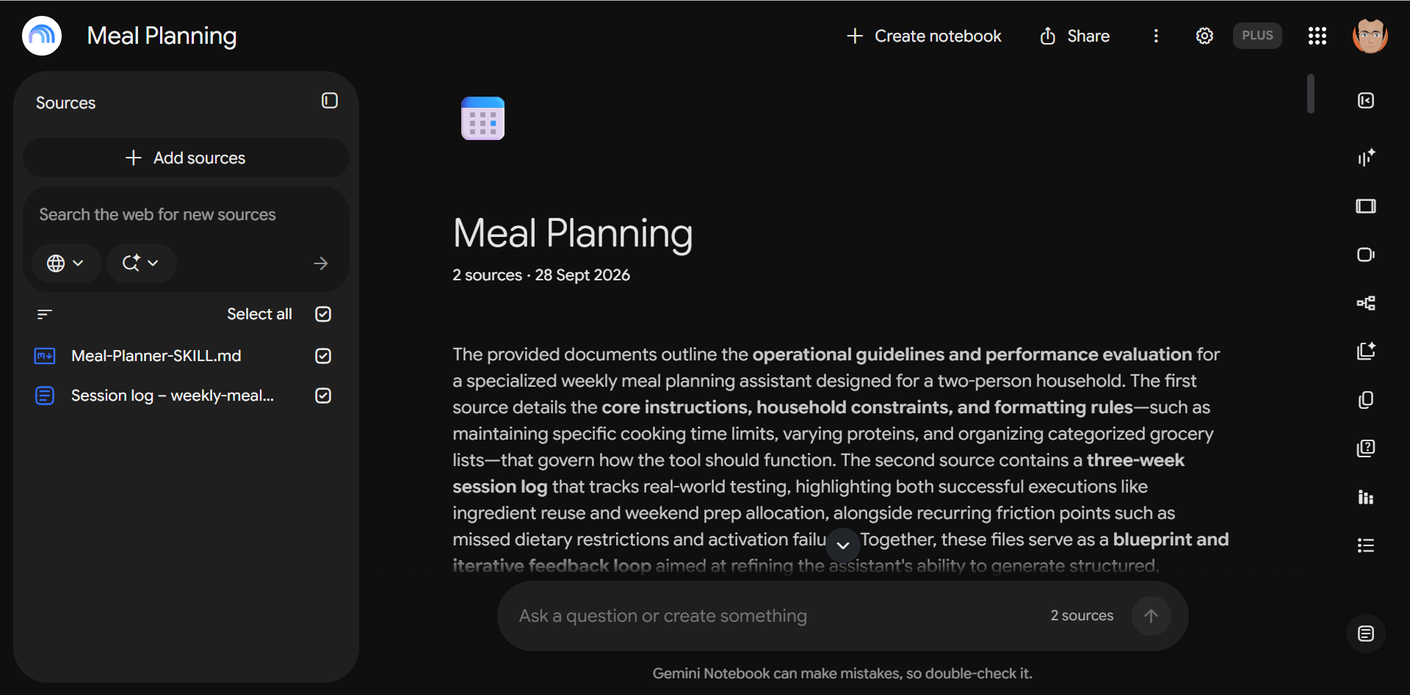1410x695 pixels.
Task: Click the Add sources button
Action: pyautogui.click(x=186, y=158)
